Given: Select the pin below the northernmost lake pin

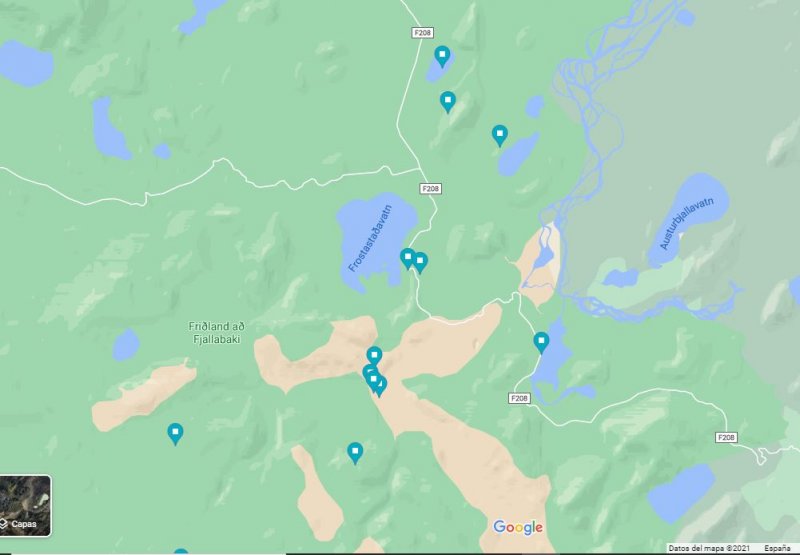Looking at the screenshot, I should point(447,102).
